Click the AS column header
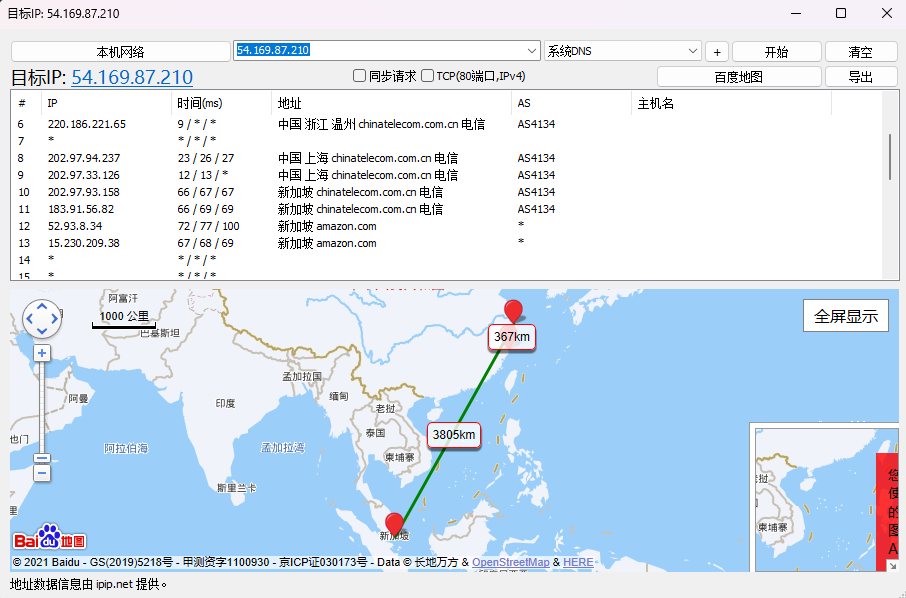The image size is (906, 598). (524, 103)
